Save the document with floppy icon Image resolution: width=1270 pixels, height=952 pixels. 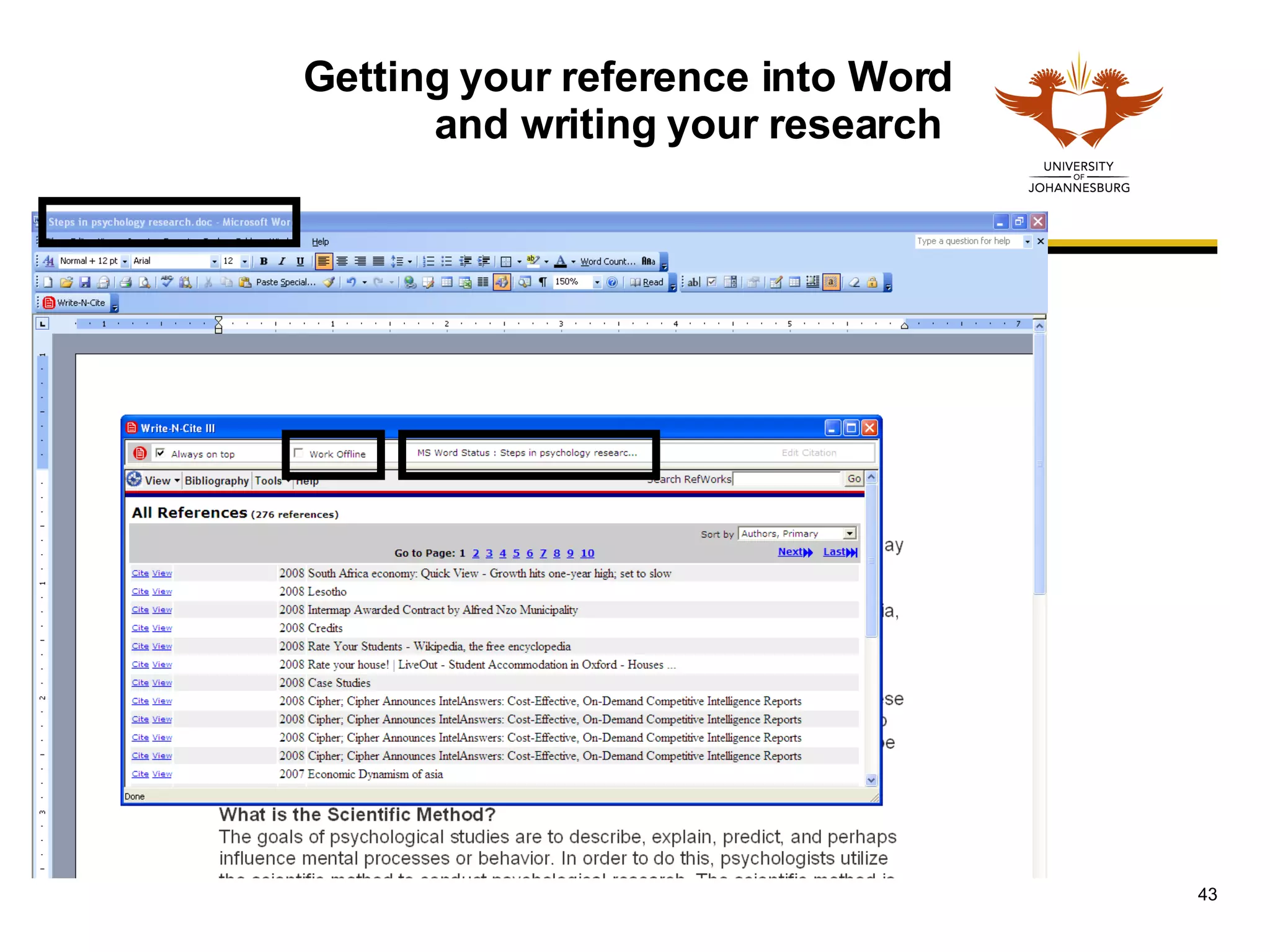click(x=85, y=283)
